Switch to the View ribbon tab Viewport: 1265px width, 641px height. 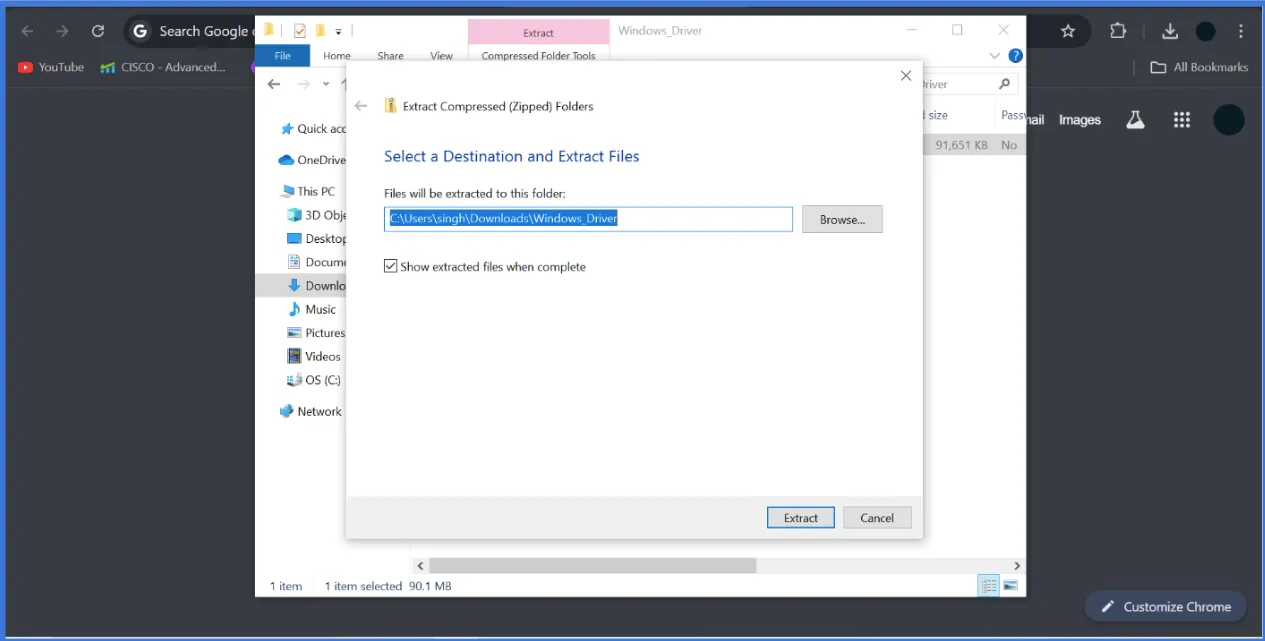[x=441, y=56]
